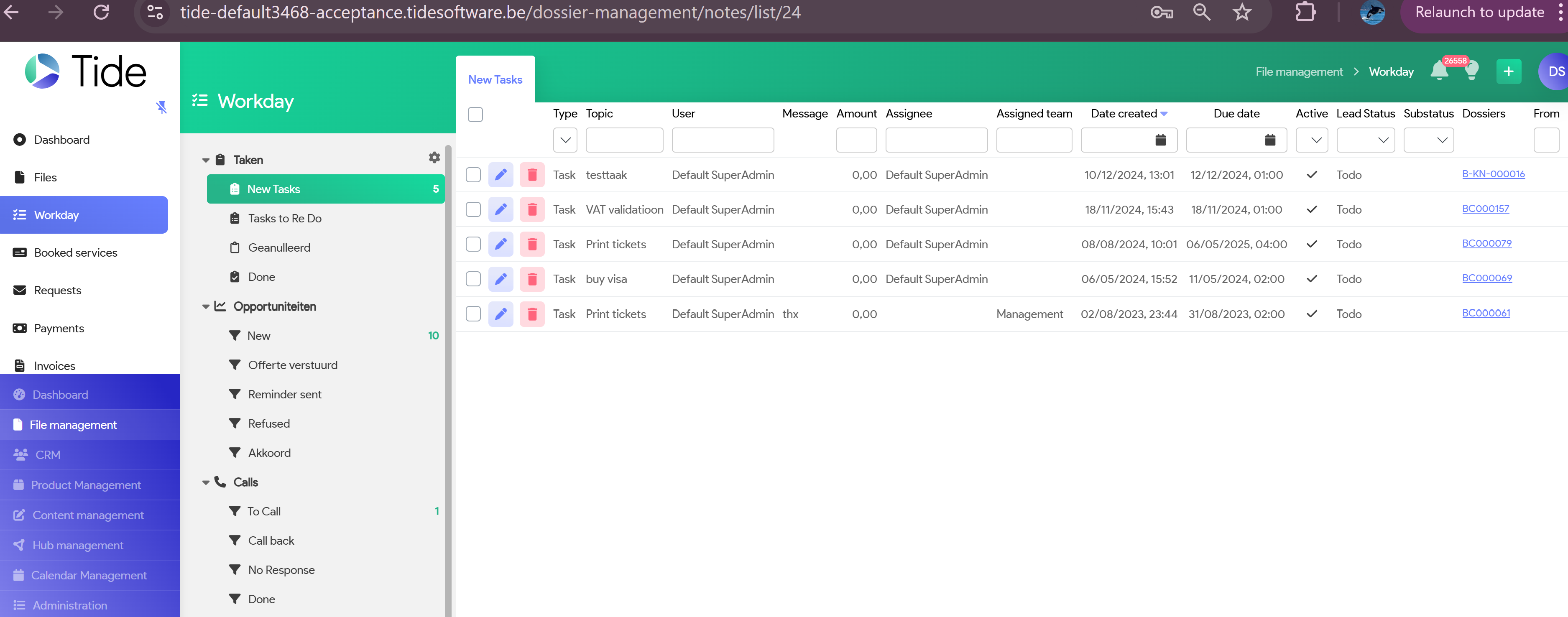Go to Booked services menu item
Screen dimensions: 1568x617
[76, 253]
